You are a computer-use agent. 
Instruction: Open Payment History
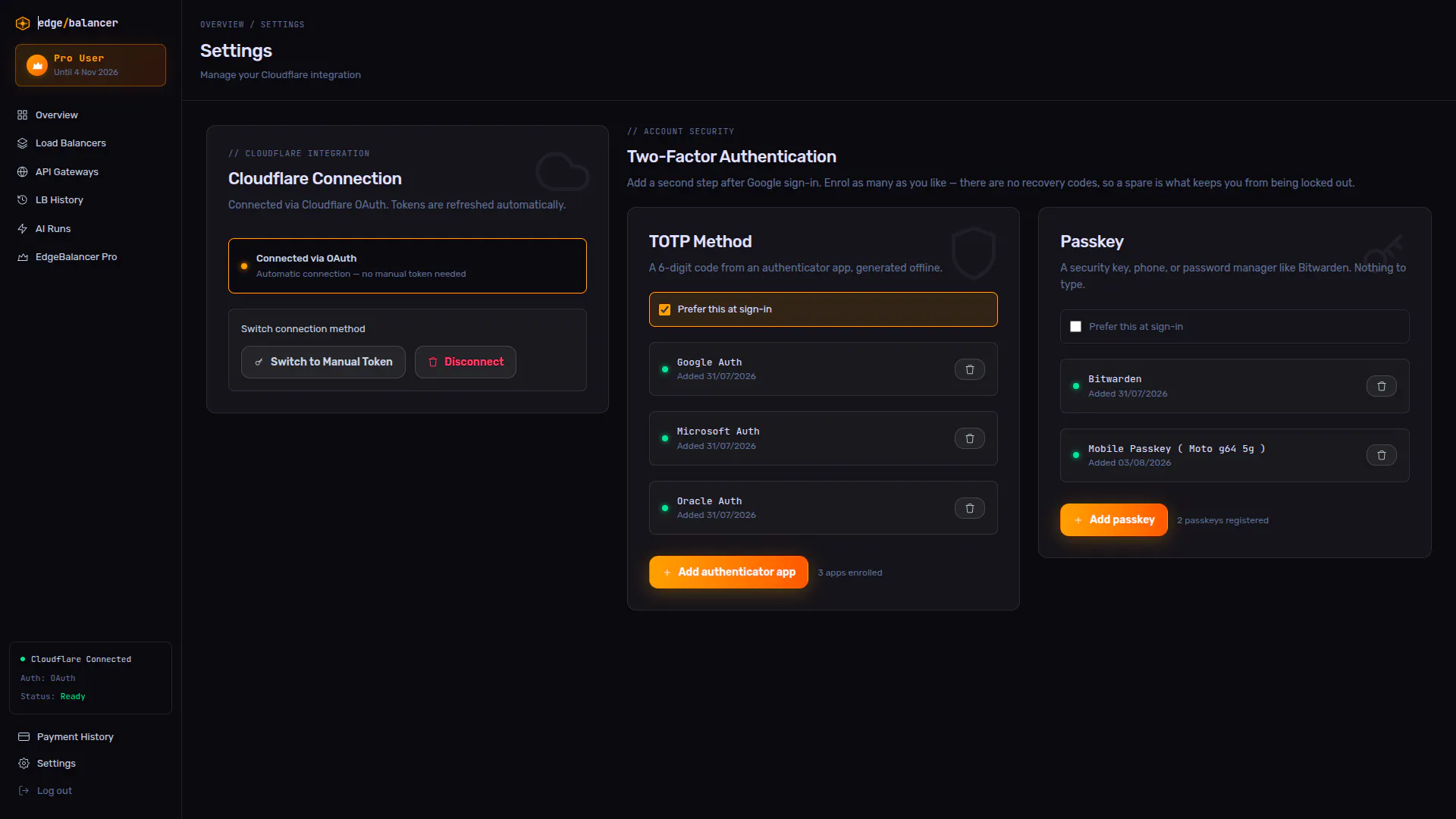(x=75, y=737)
